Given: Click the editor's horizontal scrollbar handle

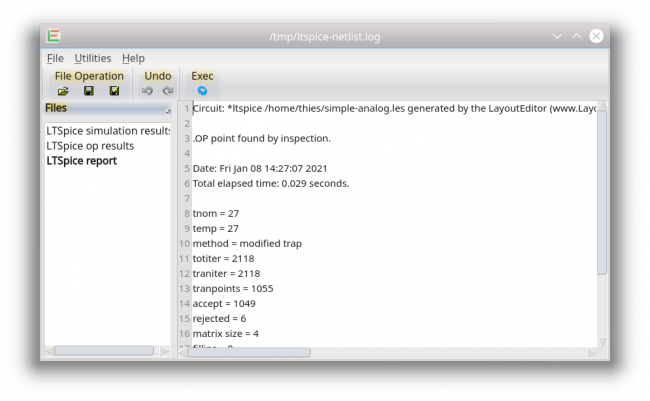Looking at the screenshot, I should point(249,352).
